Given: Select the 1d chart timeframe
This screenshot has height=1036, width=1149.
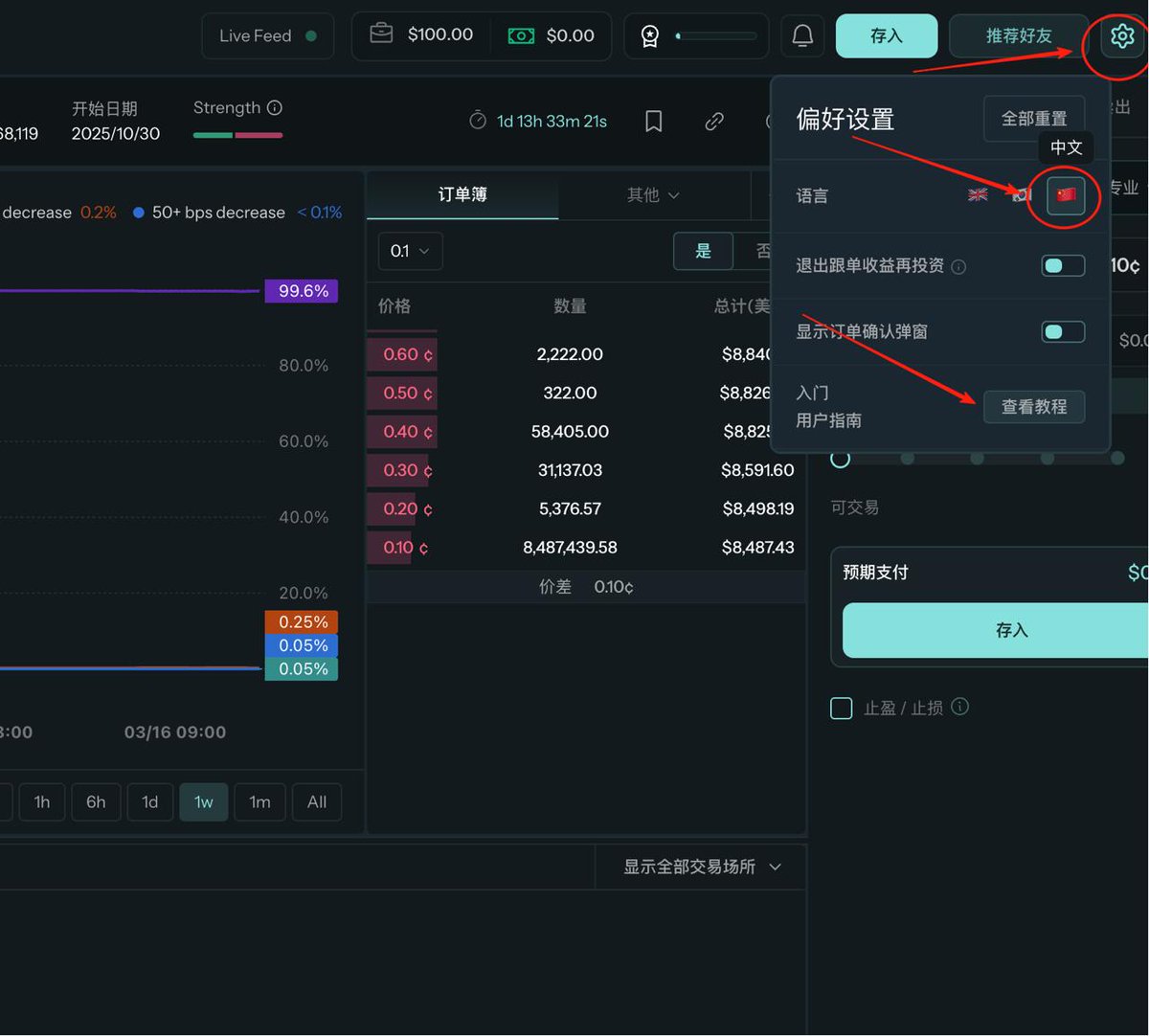Looking at the screenshot, I should coord(150,802).
